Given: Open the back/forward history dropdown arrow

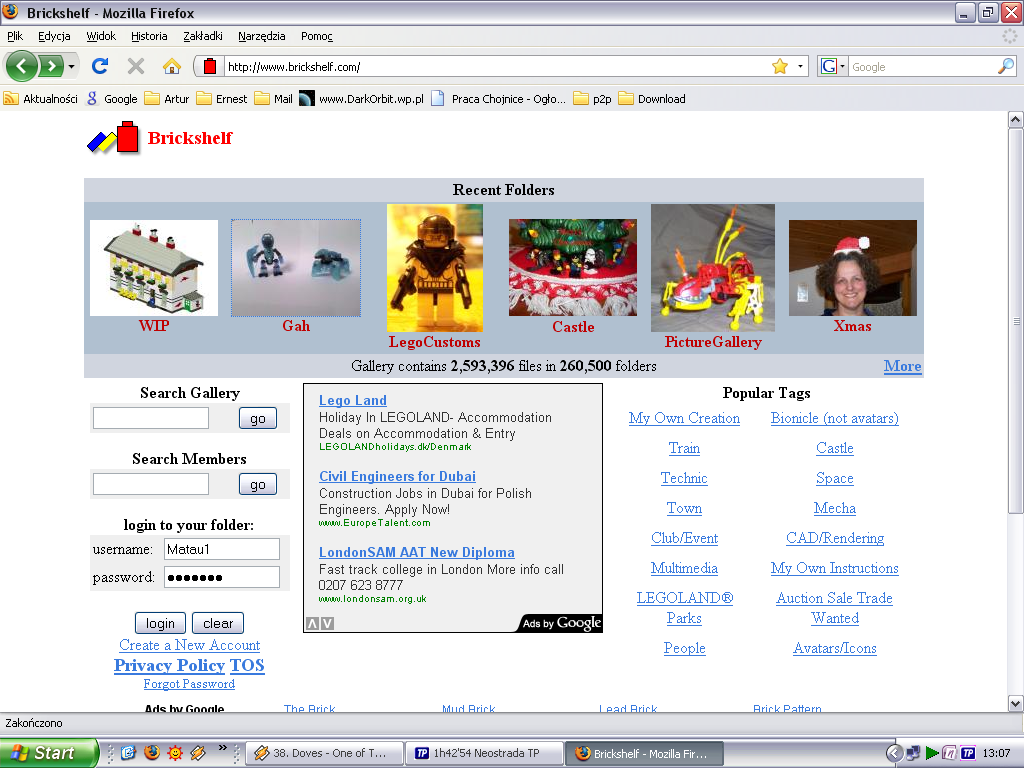Looking at the screenshot, I should coord(71,67).
